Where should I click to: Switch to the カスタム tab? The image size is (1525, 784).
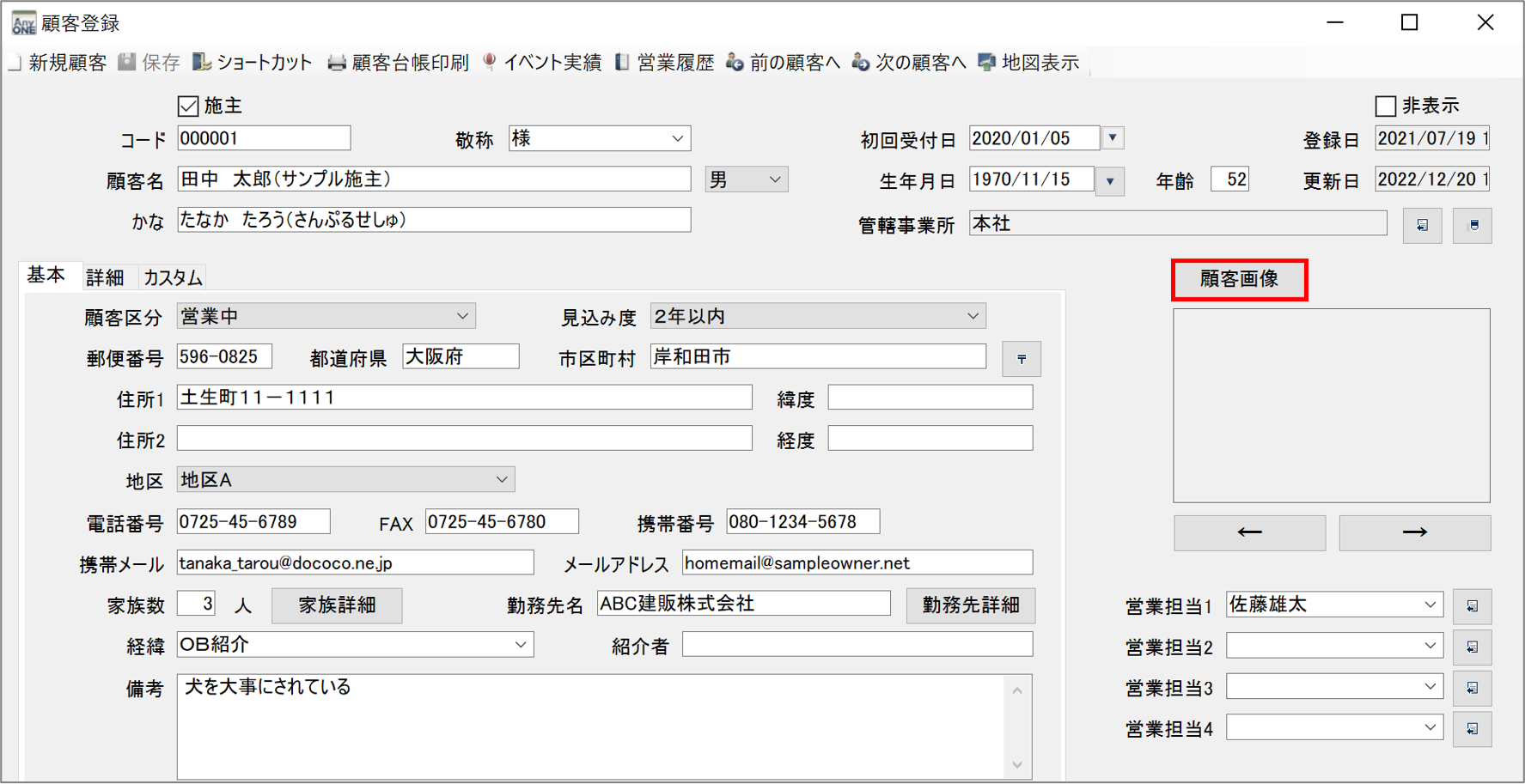click(173, 277)
